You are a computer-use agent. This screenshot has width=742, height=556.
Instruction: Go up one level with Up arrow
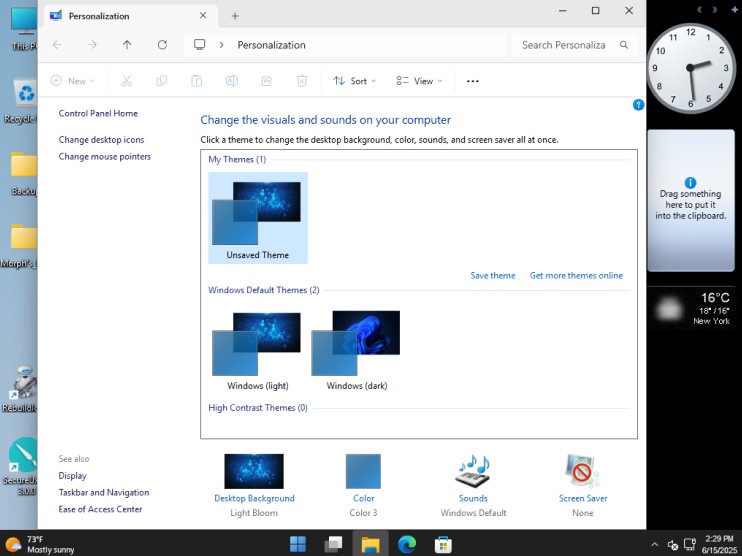point(127,45)
